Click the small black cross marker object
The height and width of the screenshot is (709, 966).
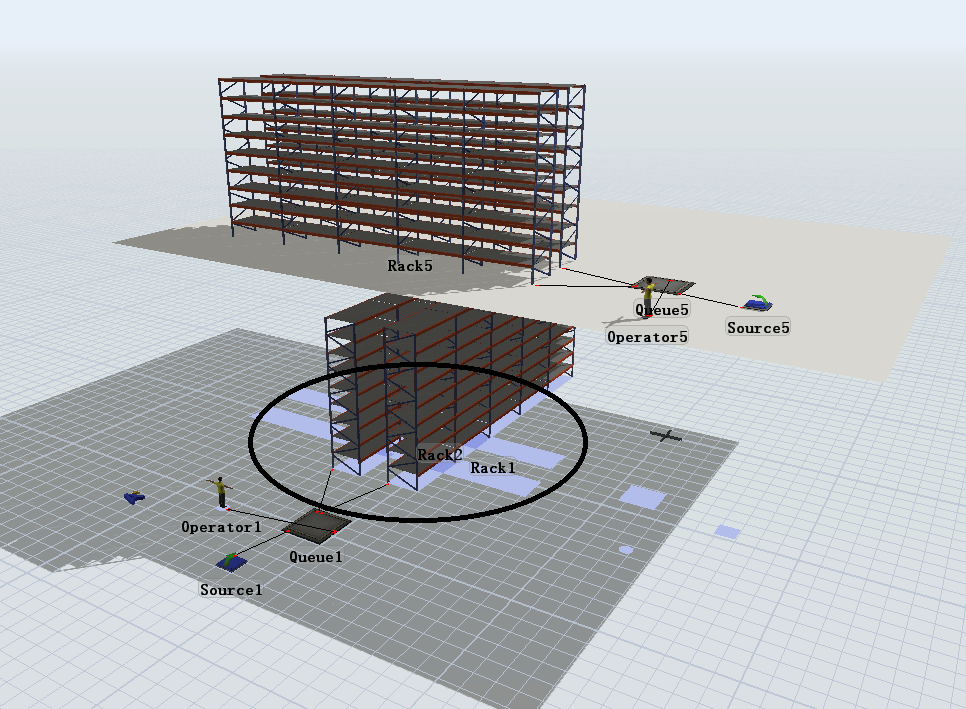click(x=665, y=435)
